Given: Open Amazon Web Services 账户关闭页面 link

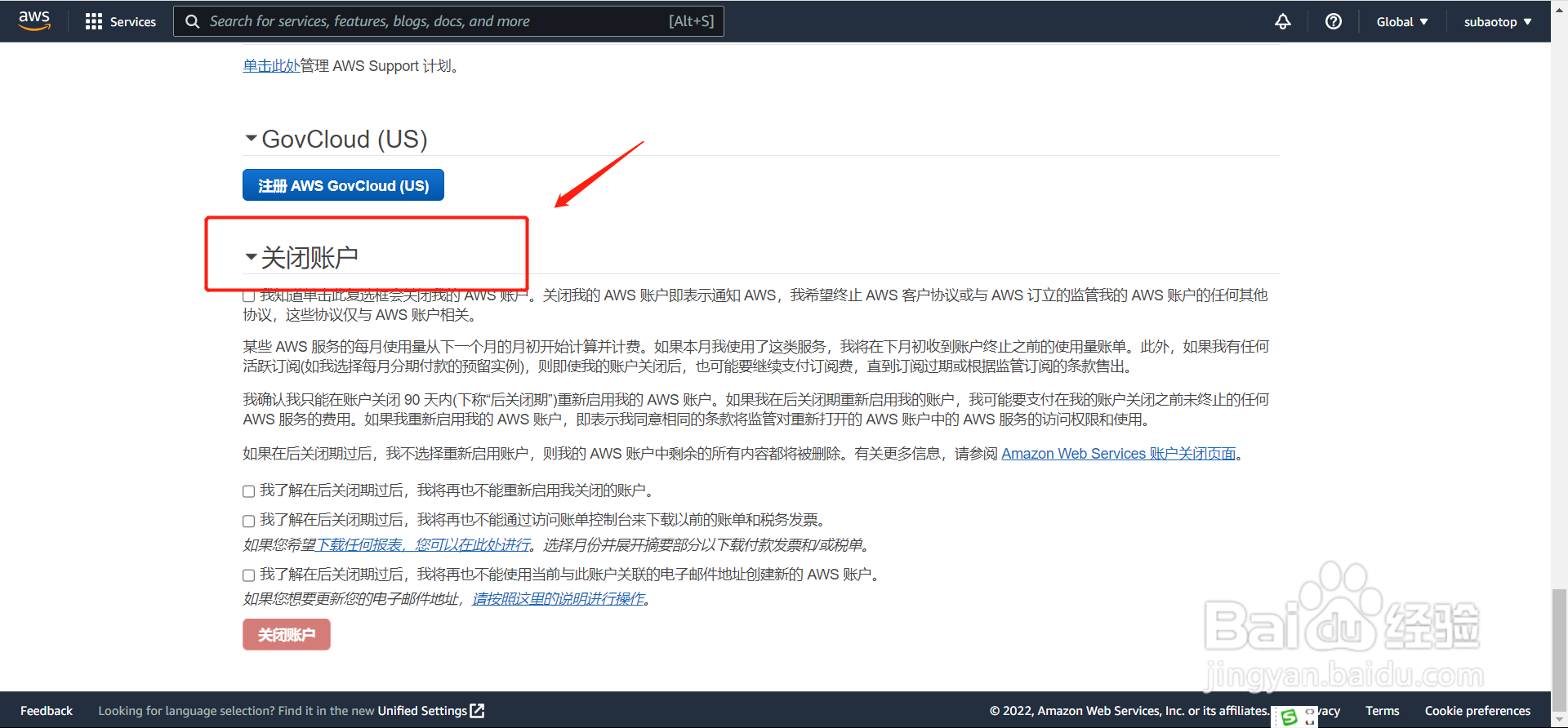Looking at the screenshot, I should pos(1119,454).
